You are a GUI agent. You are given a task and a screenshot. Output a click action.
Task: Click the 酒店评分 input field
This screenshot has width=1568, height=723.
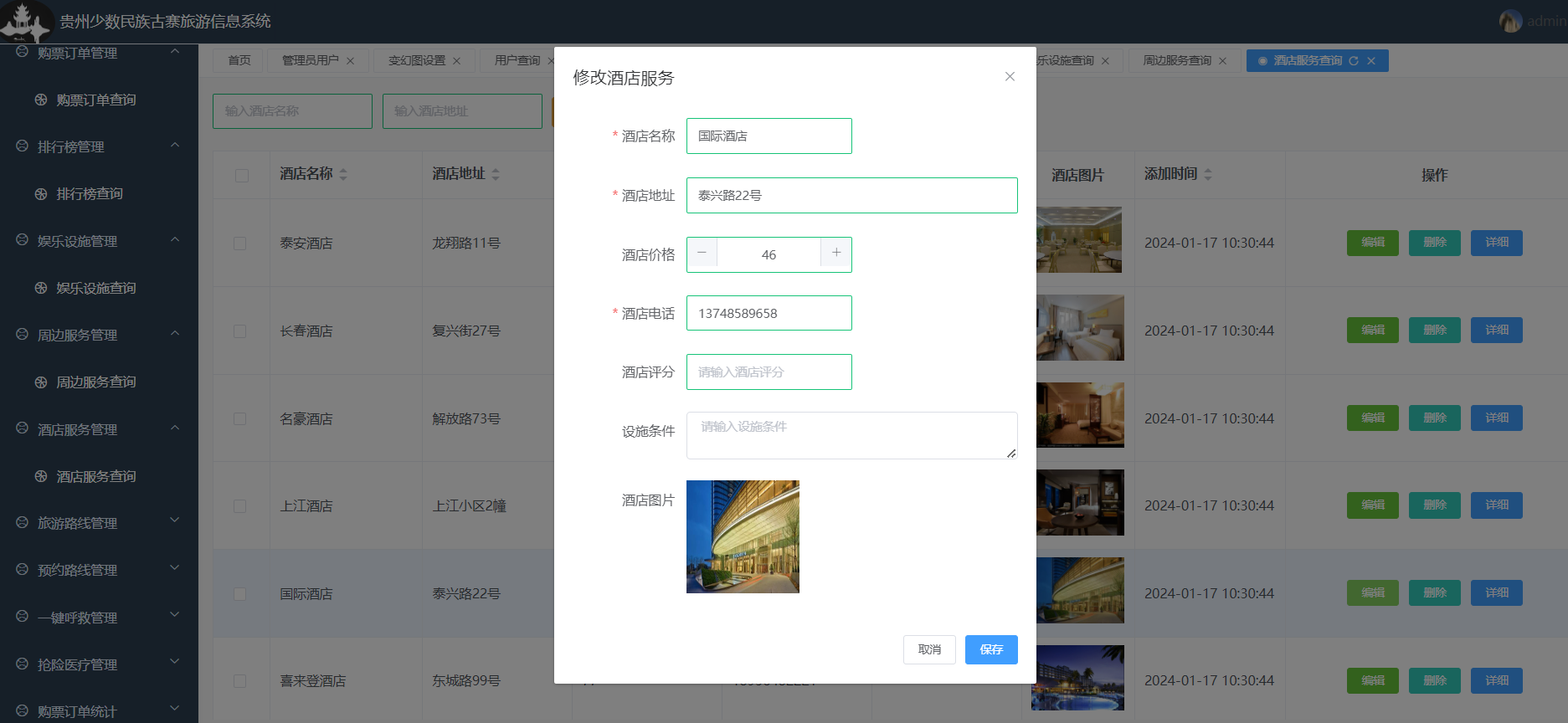769,372
